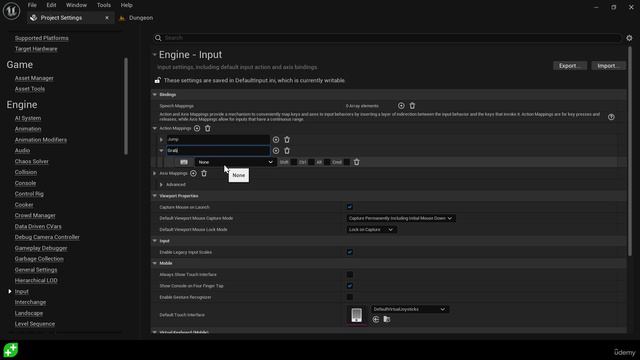Open the Help menu
This screenshot has width=640, height=360.
tap(127, 5)
